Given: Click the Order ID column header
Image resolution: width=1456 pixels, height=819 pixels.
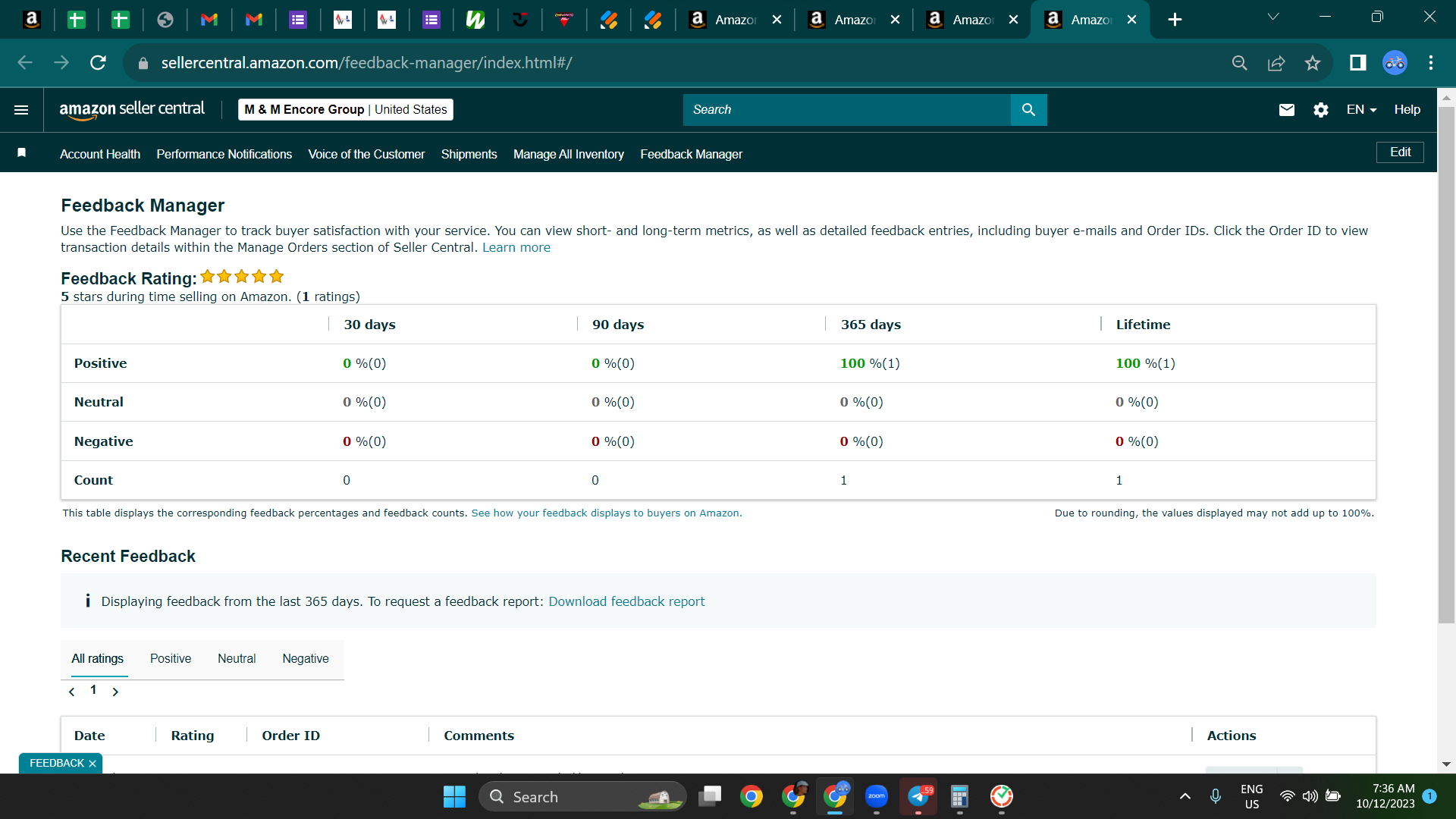Looking at the screenshot, I should pyautogui.click(x=290, y=736).
